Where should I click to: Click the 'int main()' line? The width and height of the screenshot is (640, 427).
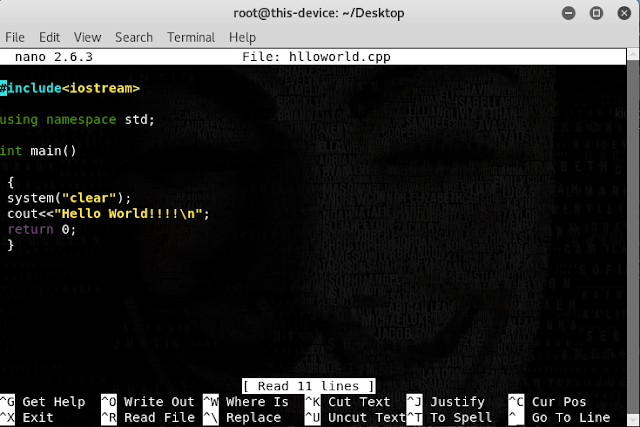(38, 151)
